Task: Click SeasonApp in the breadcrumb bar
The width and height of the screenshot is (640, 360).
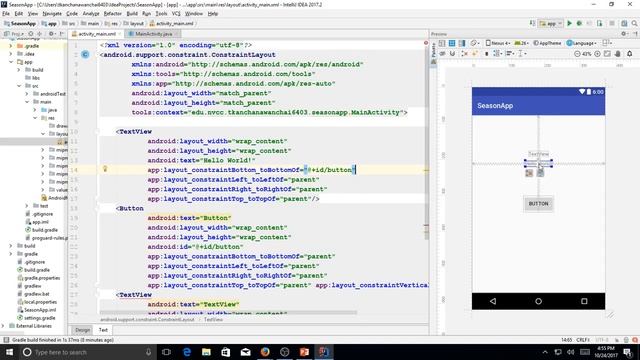Action: (20, 24)
